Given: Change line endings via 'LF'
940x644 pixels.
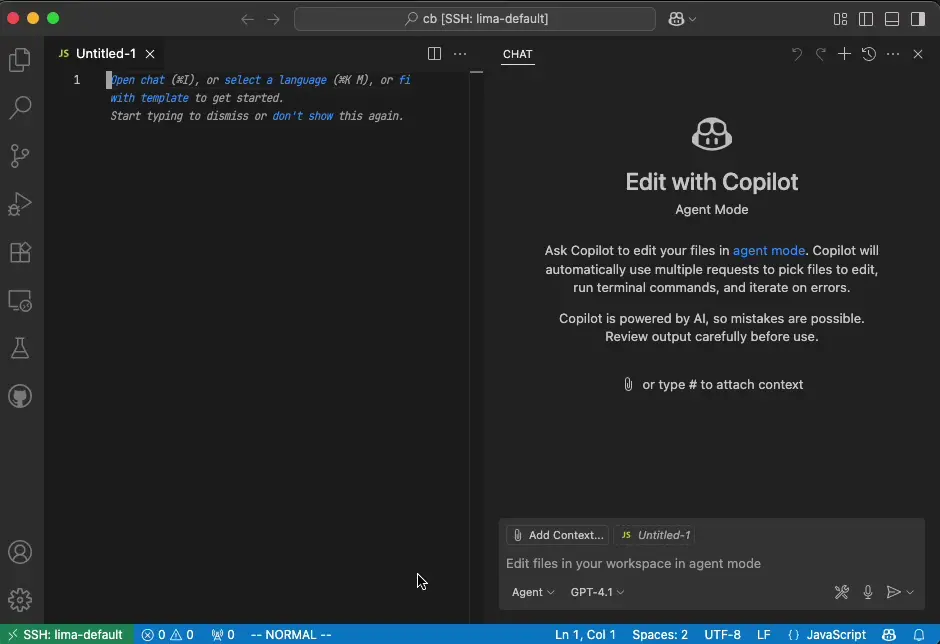Looking at the screenshot, I should click(x=764, y=634).
